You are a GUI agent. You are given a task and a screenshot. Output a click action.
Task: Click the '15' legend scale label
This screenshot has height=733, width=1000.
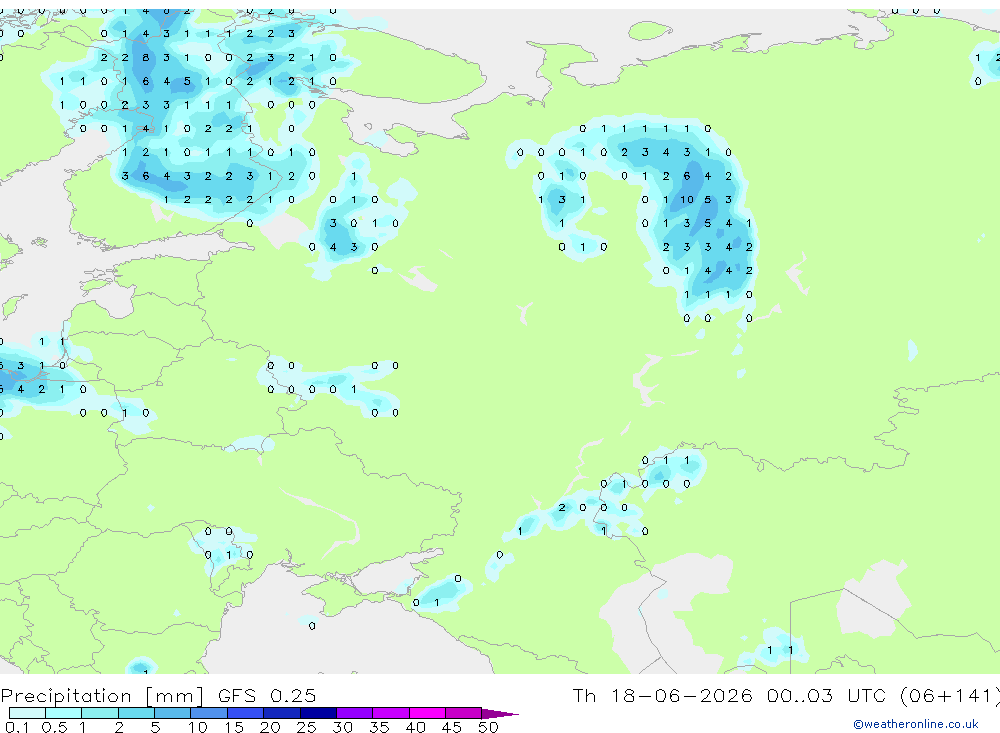(x=233, y=727)
